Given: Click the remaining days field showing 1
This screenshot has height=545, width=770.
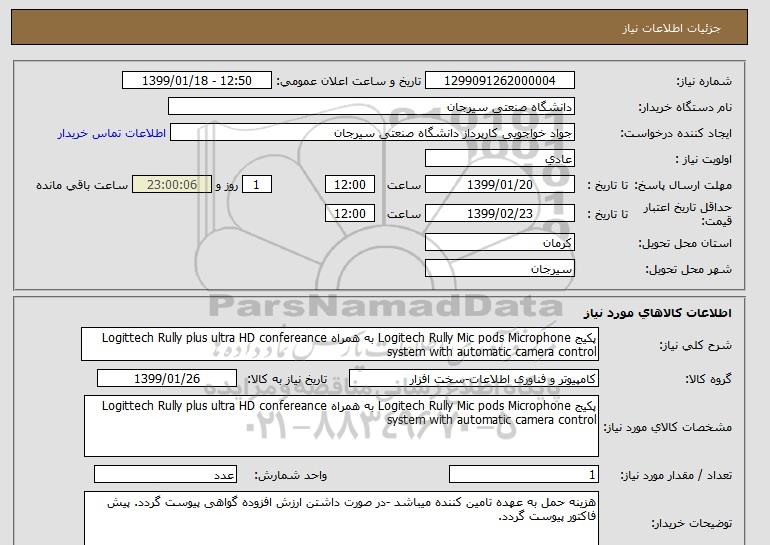Looking at the screenshot, I should click(256, 185).
